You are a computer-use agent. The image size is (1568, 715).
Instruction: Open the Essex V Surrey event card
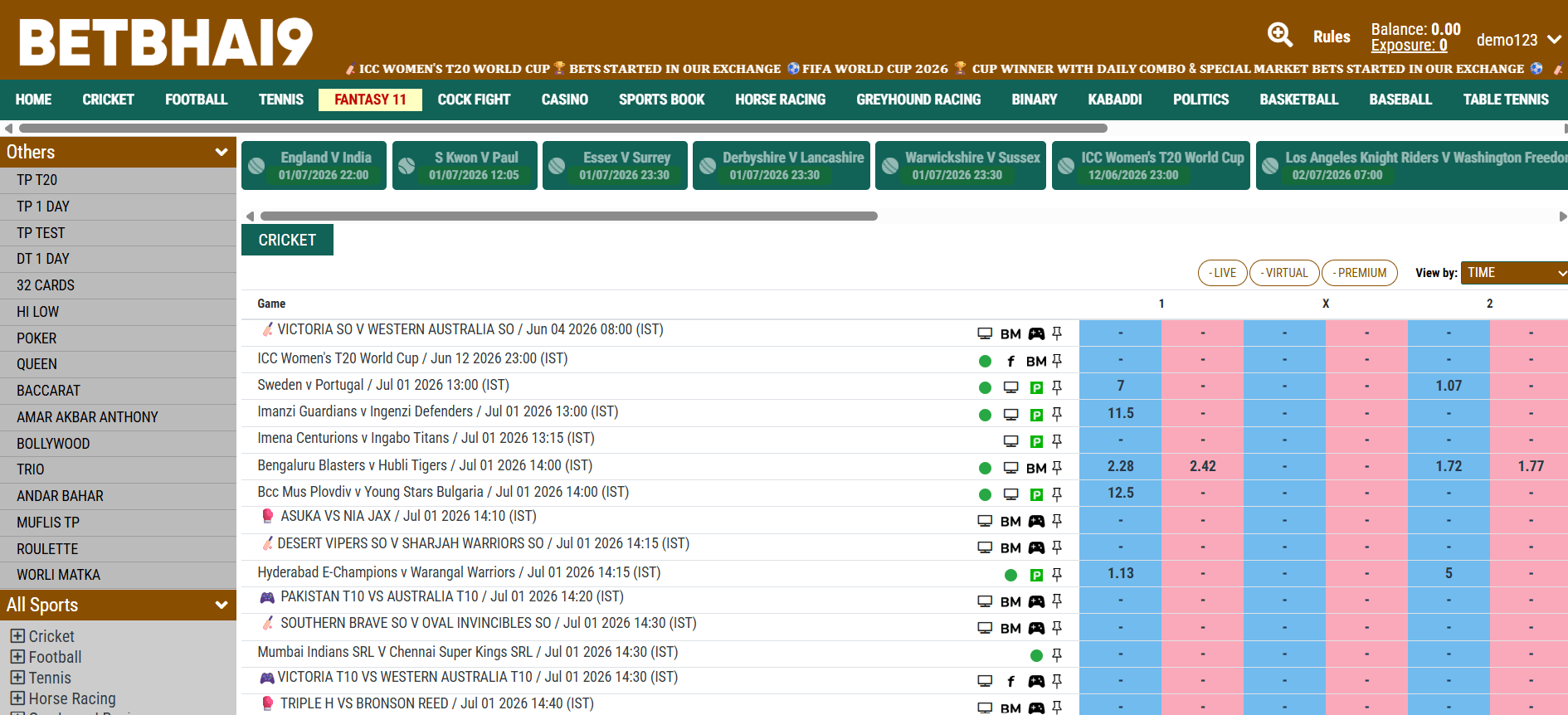click(x=615, y=166)
